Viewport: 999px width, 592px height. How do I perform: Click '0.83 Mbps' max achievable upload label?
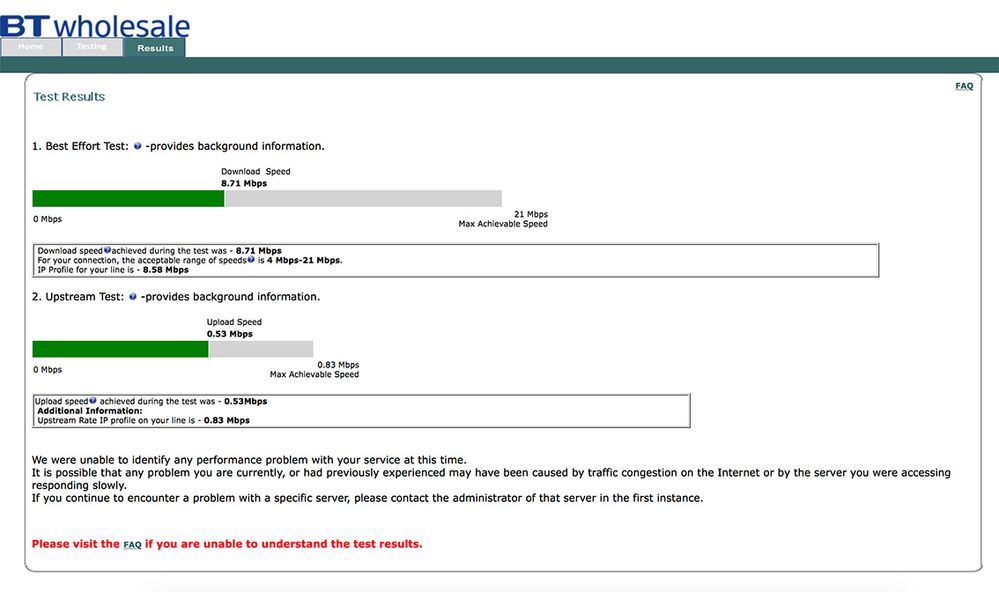[x=338, y=365]
